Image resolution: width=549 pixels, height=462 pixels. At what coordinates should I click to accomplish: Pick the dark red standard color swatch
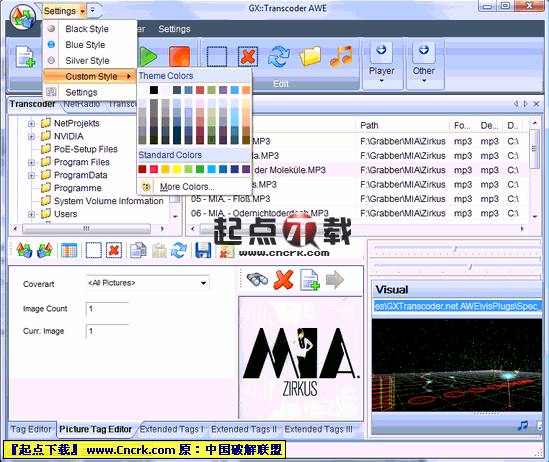pyautogui.click(x=142, y=169)
